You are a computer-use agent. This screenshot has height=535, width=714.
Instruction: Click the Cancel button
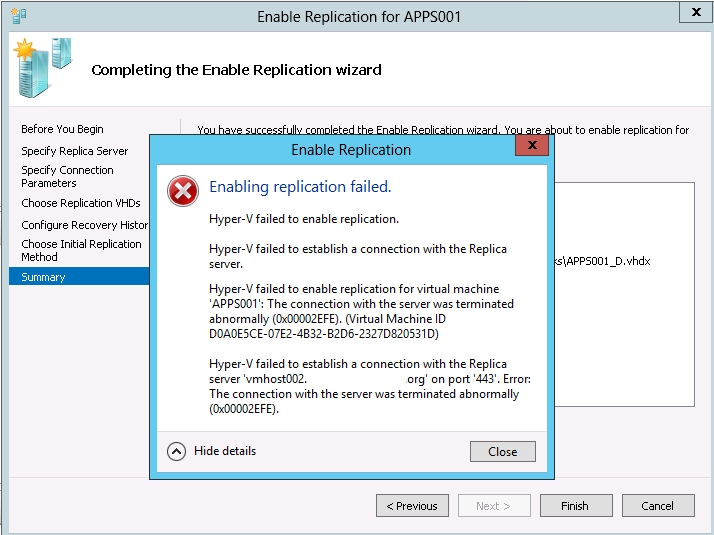point(658,506)
